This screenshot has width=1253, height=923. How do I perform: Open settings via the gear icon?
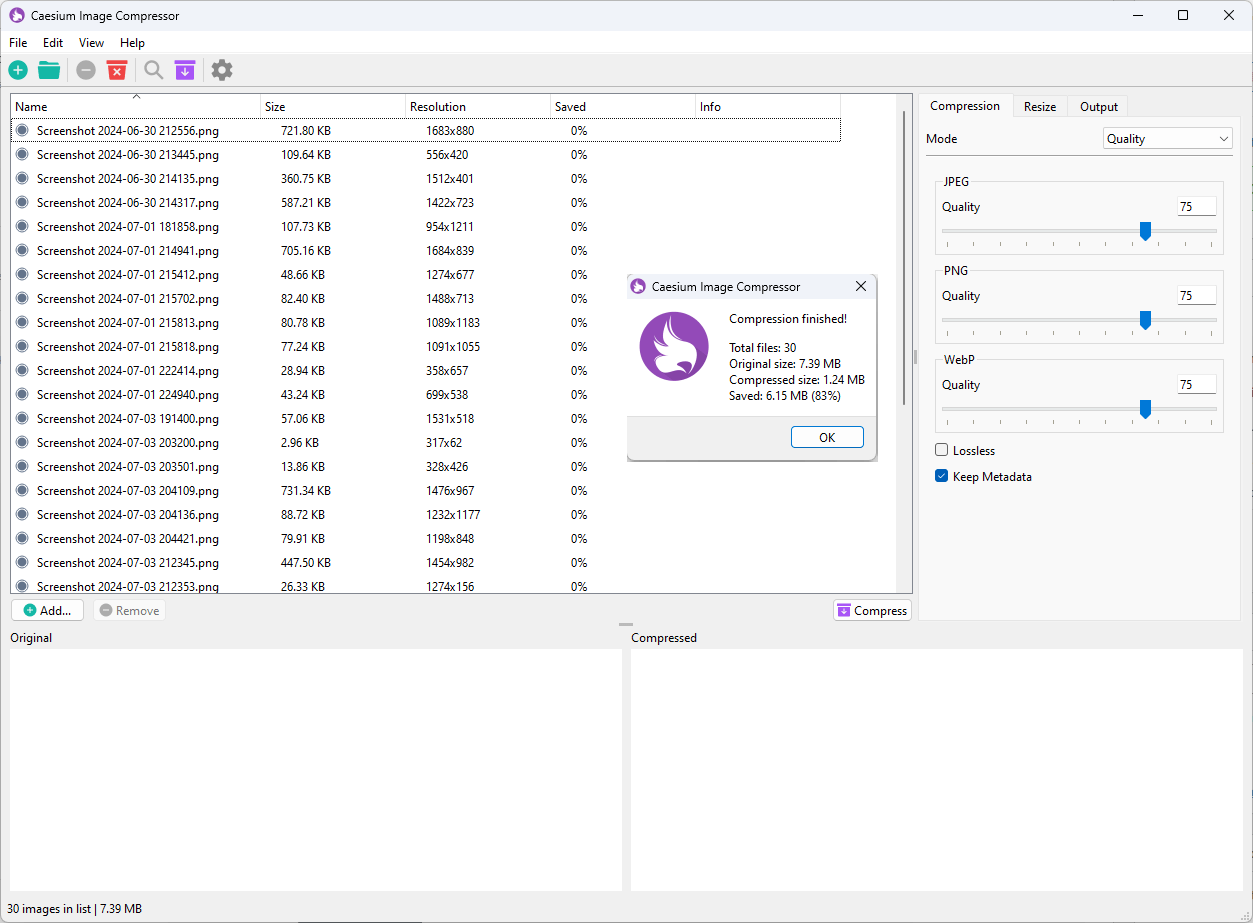click(222, 70)
